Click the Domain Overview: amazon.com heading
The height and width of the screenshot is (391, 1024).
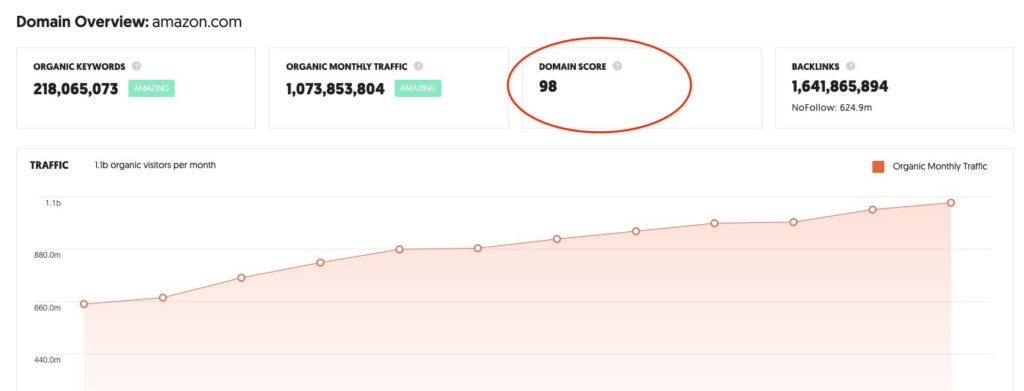pos(129,22)
